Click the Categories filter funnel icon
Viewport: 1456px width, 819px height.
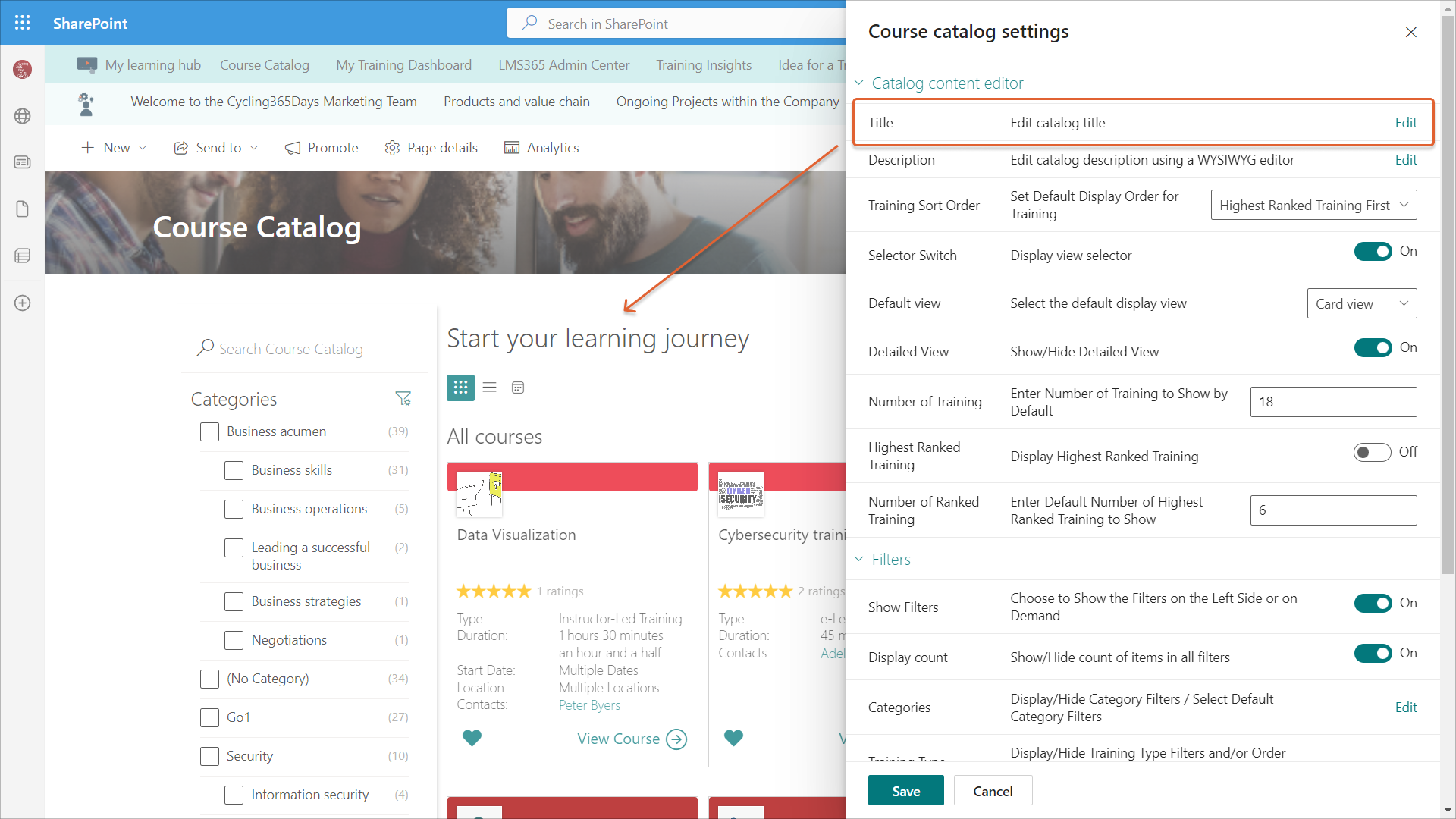coord(403,398)
